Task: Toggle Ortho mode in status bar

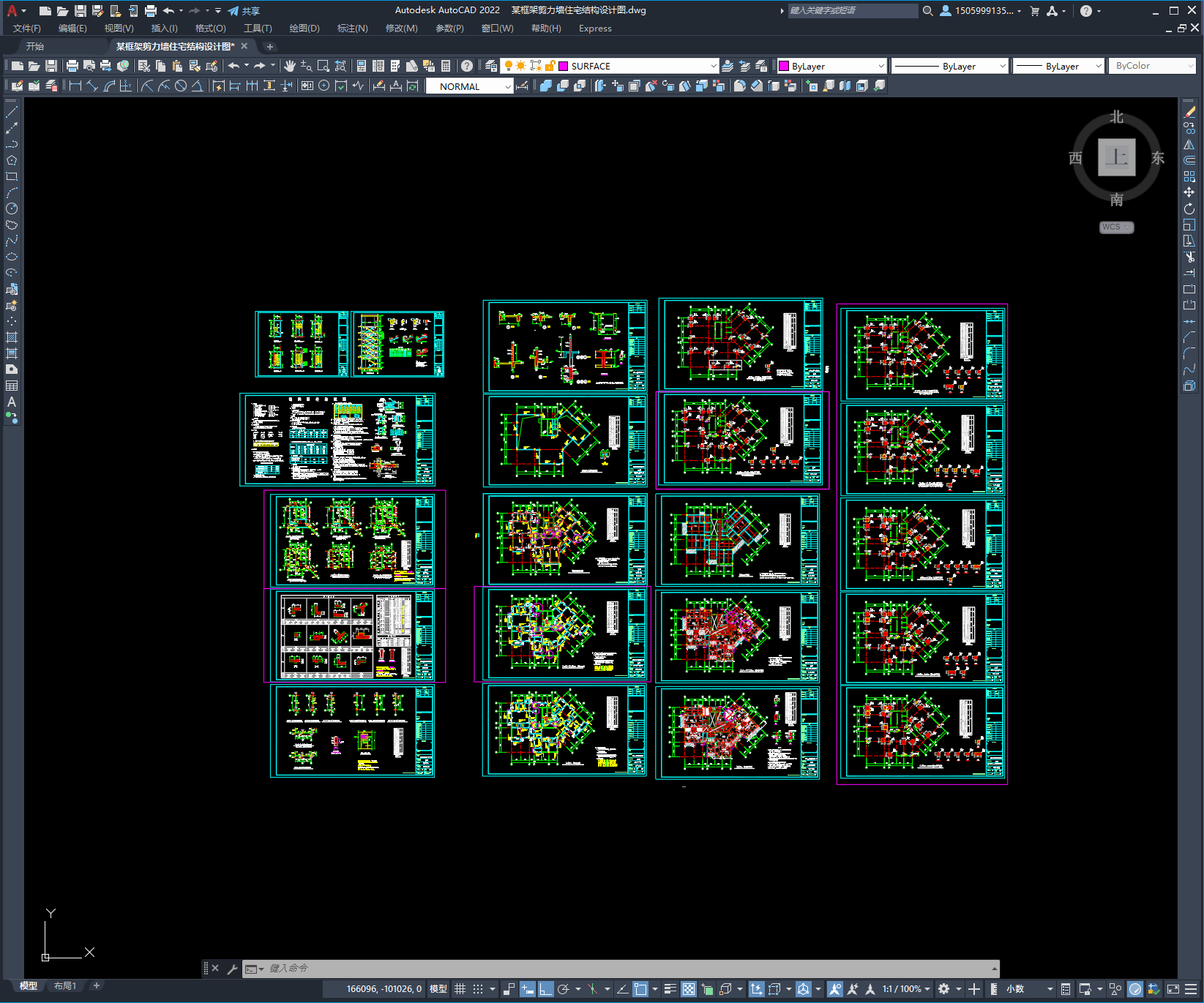Action: 545,989
